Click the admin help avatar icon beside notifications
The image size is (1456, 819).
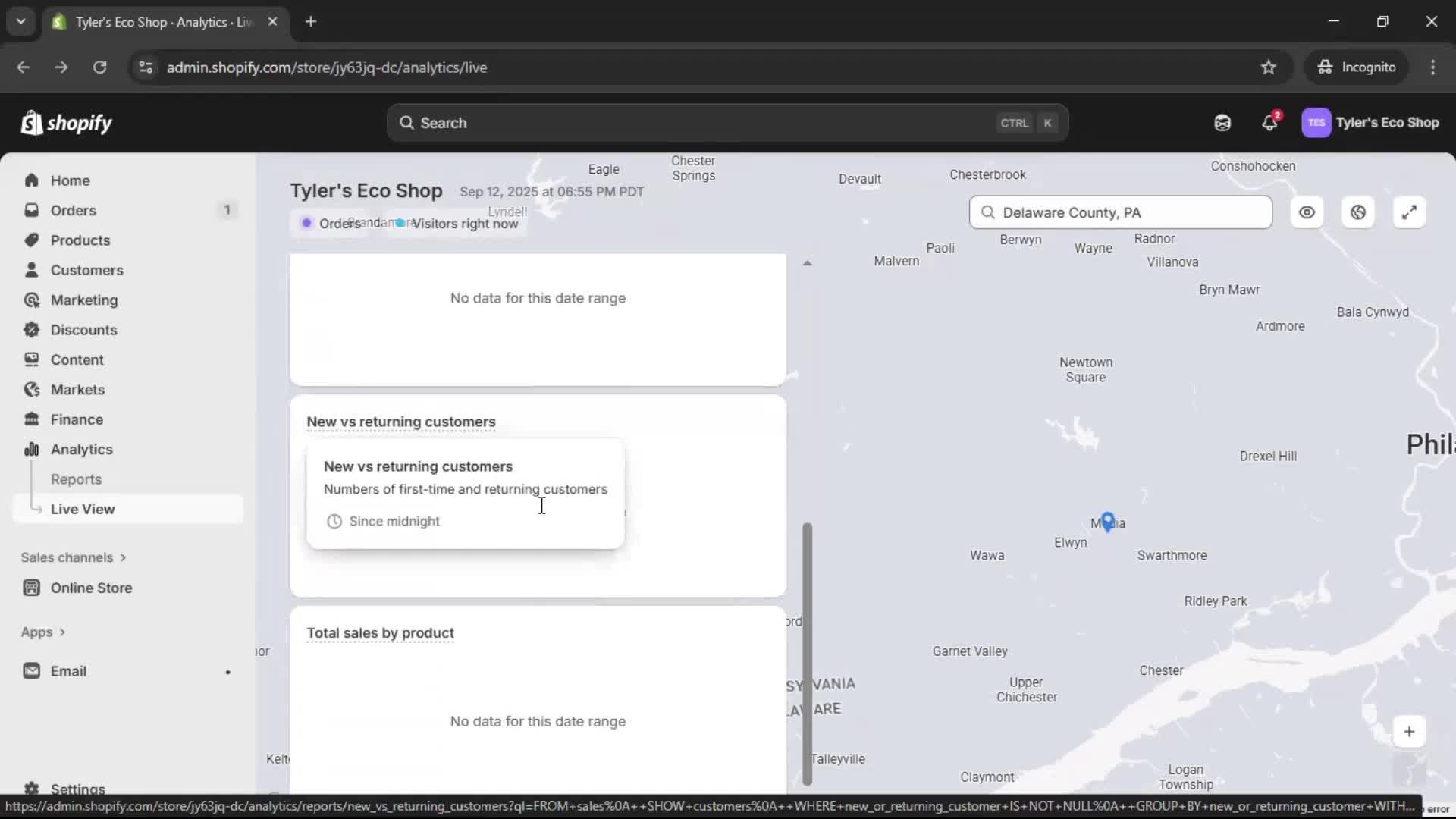coord(1222,122)
